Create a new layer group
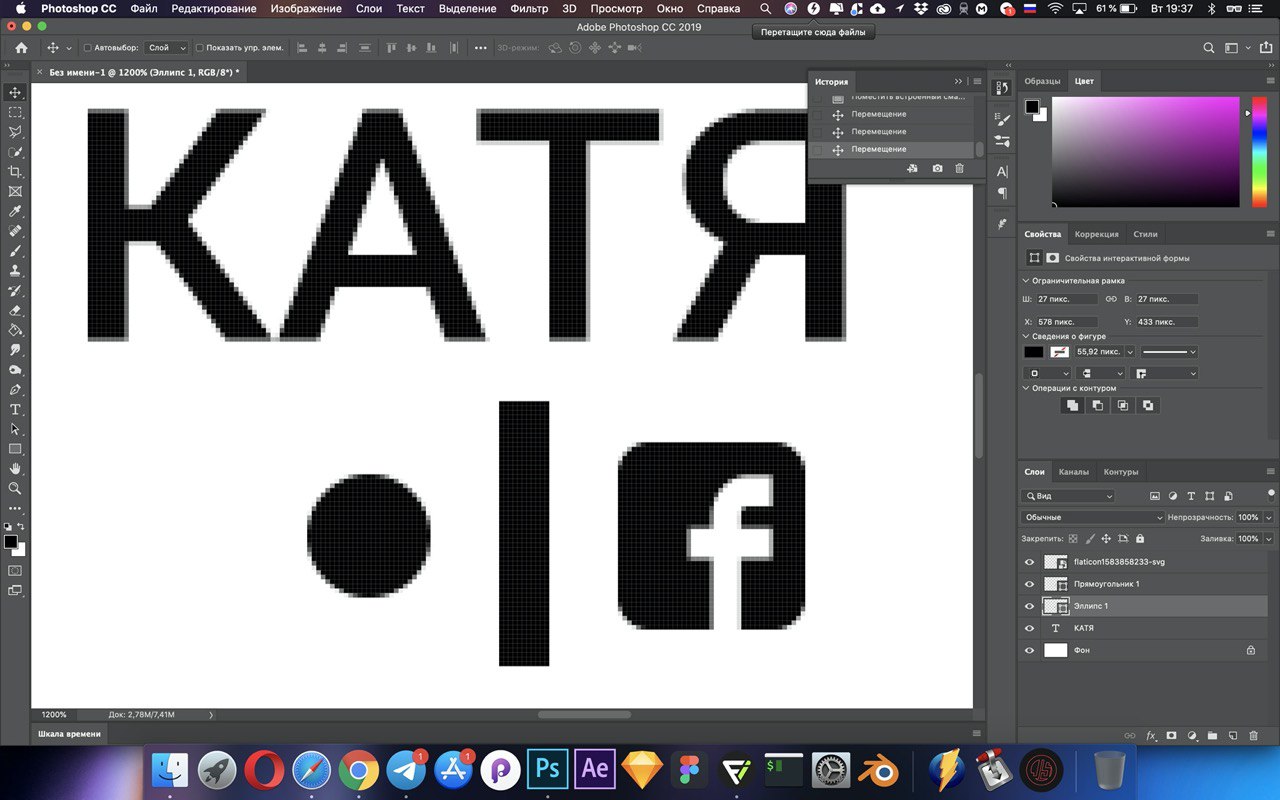Viewport: 1280px width, 800px height. (1212, 736)
